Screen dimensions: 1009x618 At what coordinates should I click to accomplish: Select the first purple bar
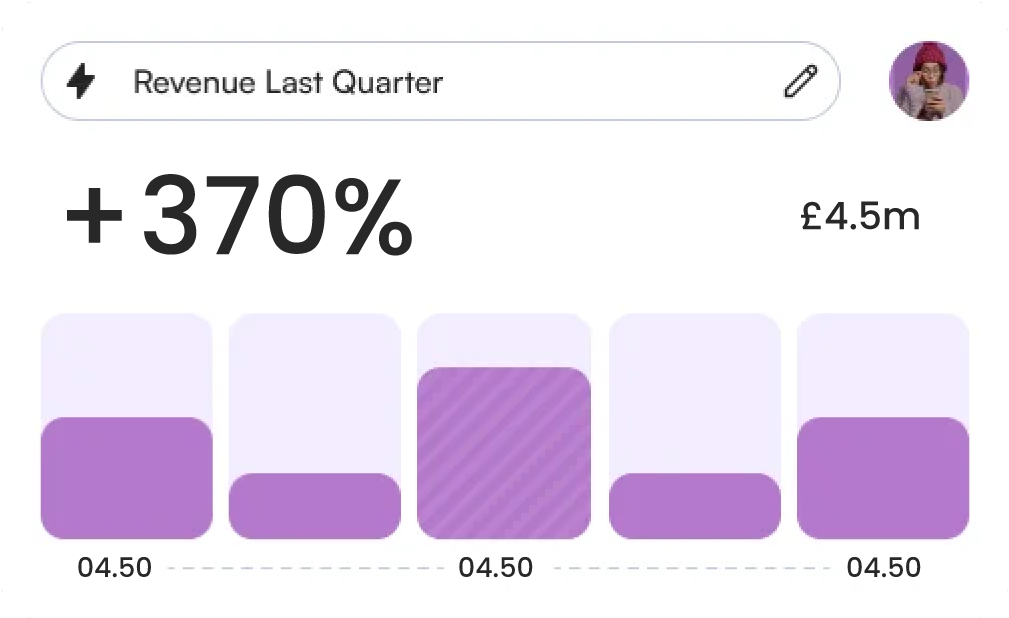click(127, 478)
